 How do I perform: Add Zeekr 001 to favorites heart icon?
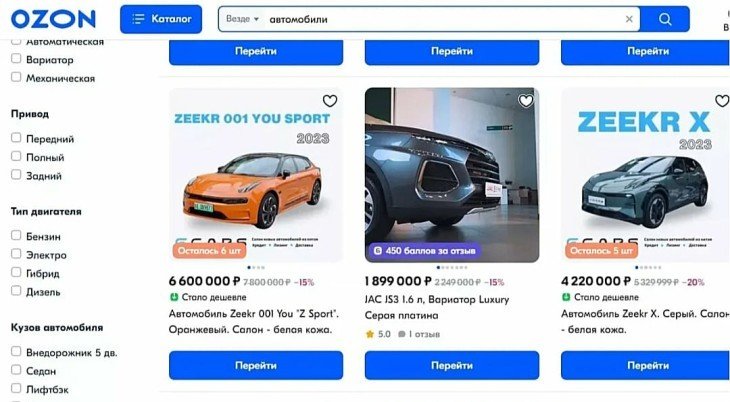[x=330, y=101]
